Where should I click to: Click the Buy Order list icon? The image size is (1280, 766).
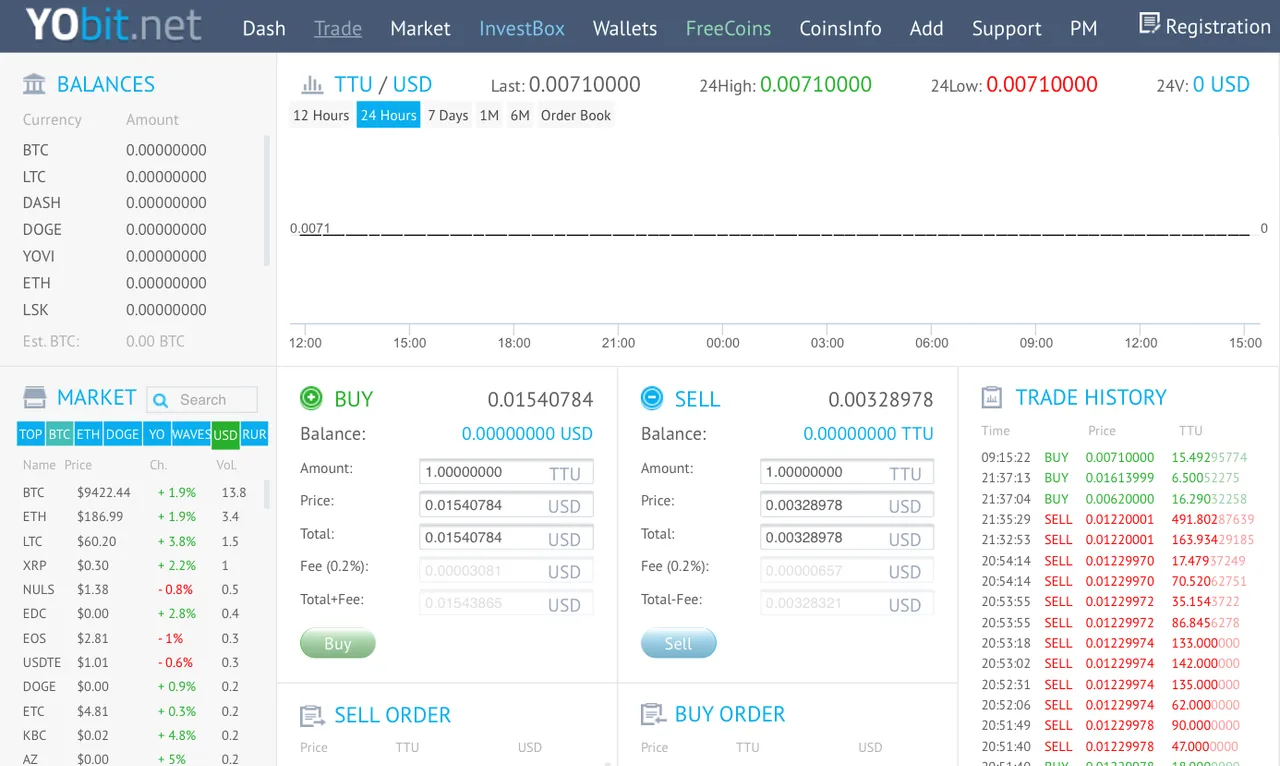coord(653,715)
